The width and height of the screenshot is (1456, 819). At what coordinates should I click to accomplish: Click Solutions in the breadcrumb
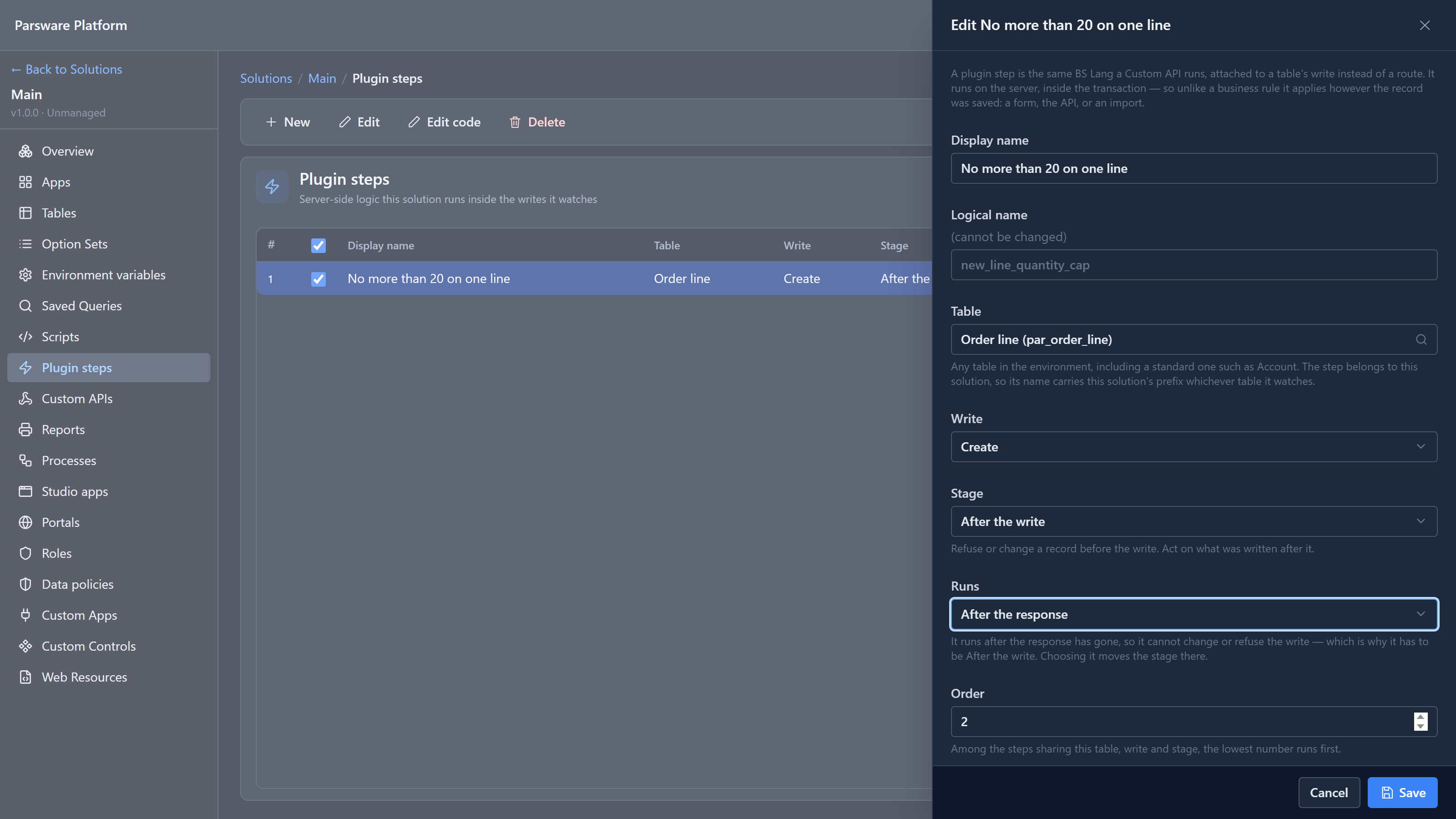(x=266, y=79)
